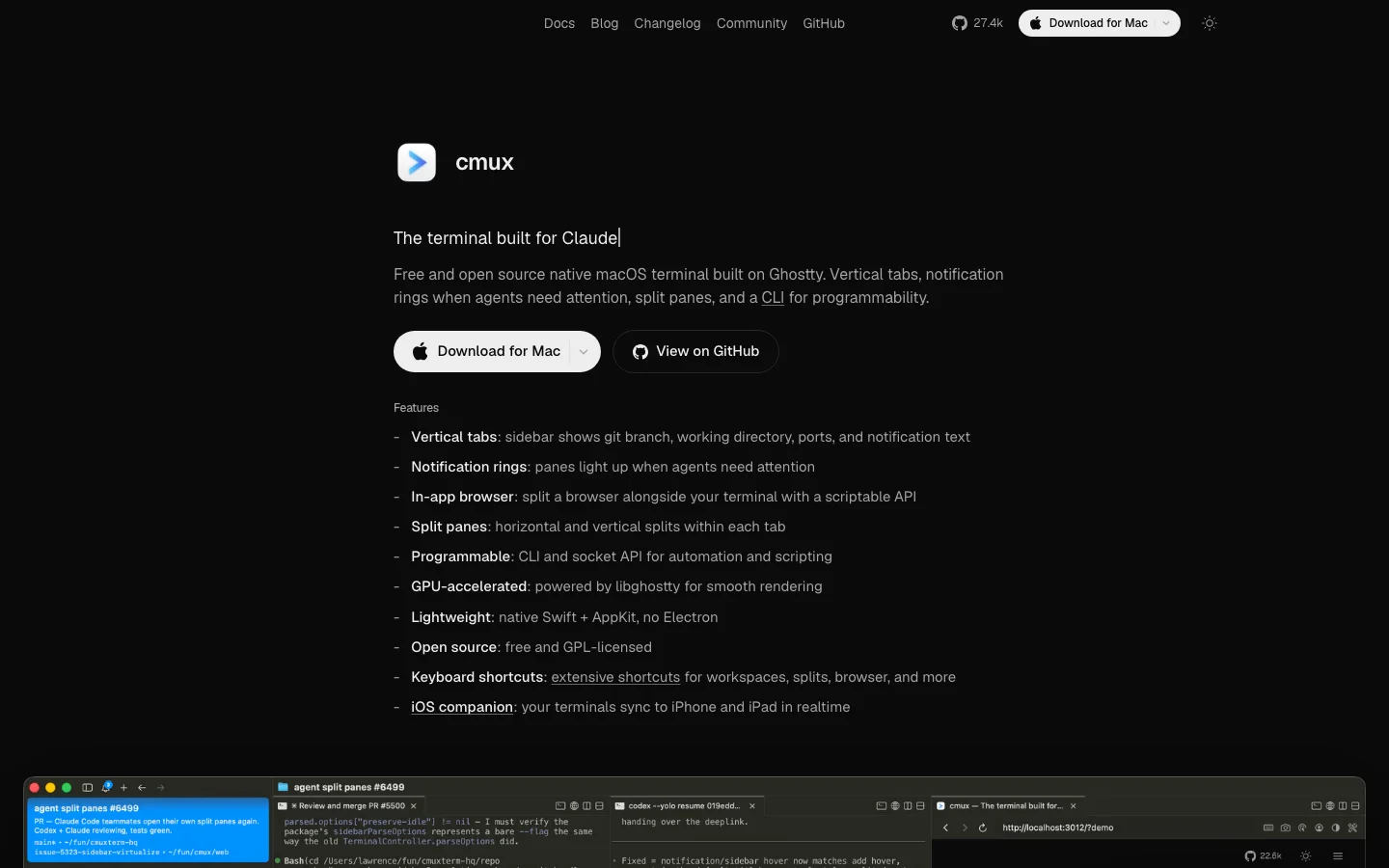Viewport: 1389px width, 868px height.
Task: Follow the CLI link in description
Action: [773, 298]
